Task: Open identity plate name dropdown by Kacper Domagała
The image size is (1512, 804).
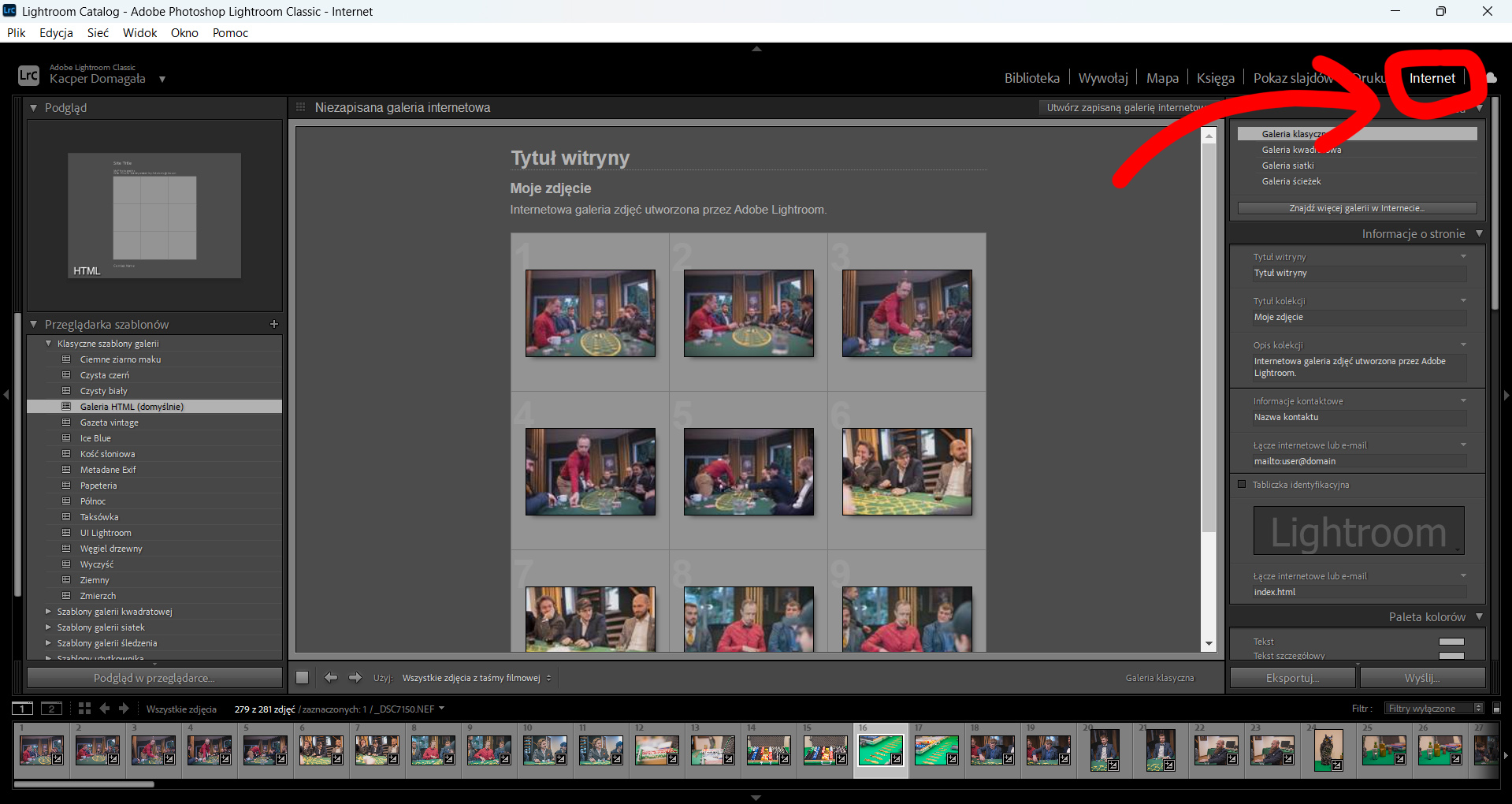Action: 162,79
